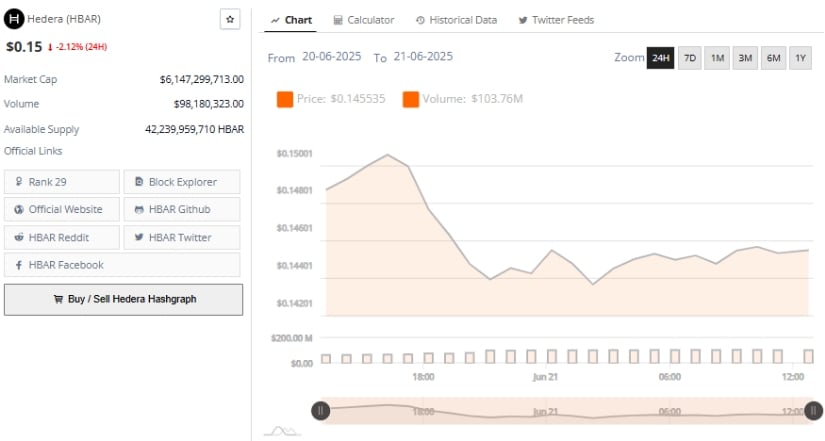Screen dimensions: 825x441
Task: Click the right range slider handle
Action: [x=813, y=410]
